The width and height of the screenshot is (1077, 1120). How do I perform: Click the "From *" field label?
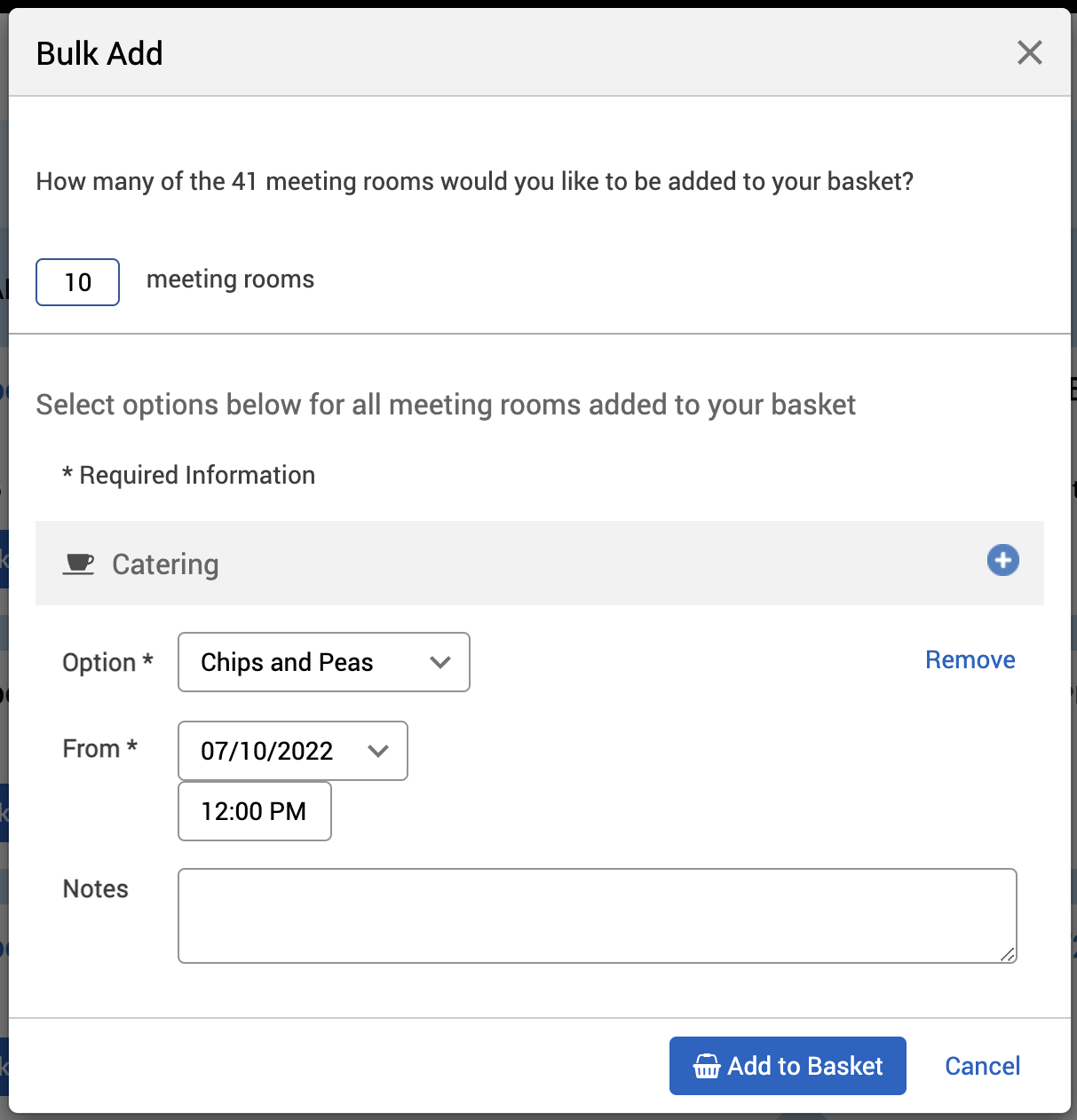click(99, 748)
